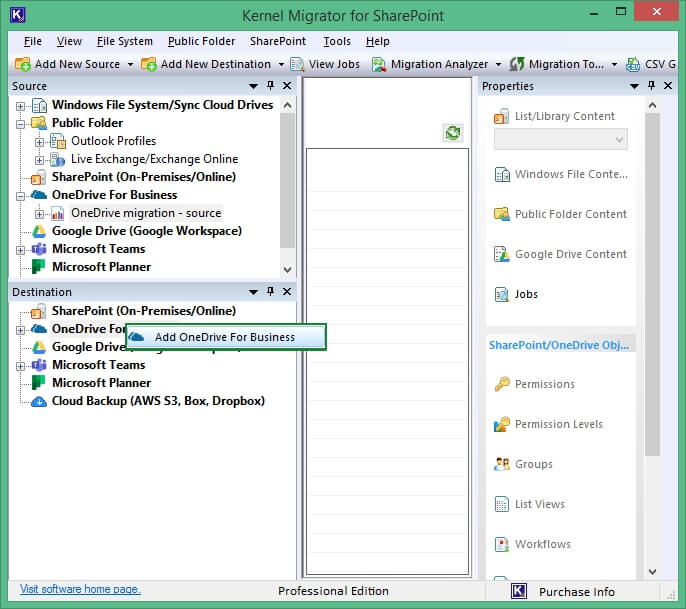
Task: Select the Permissions icon in Properties
Action: coord(502,384)
